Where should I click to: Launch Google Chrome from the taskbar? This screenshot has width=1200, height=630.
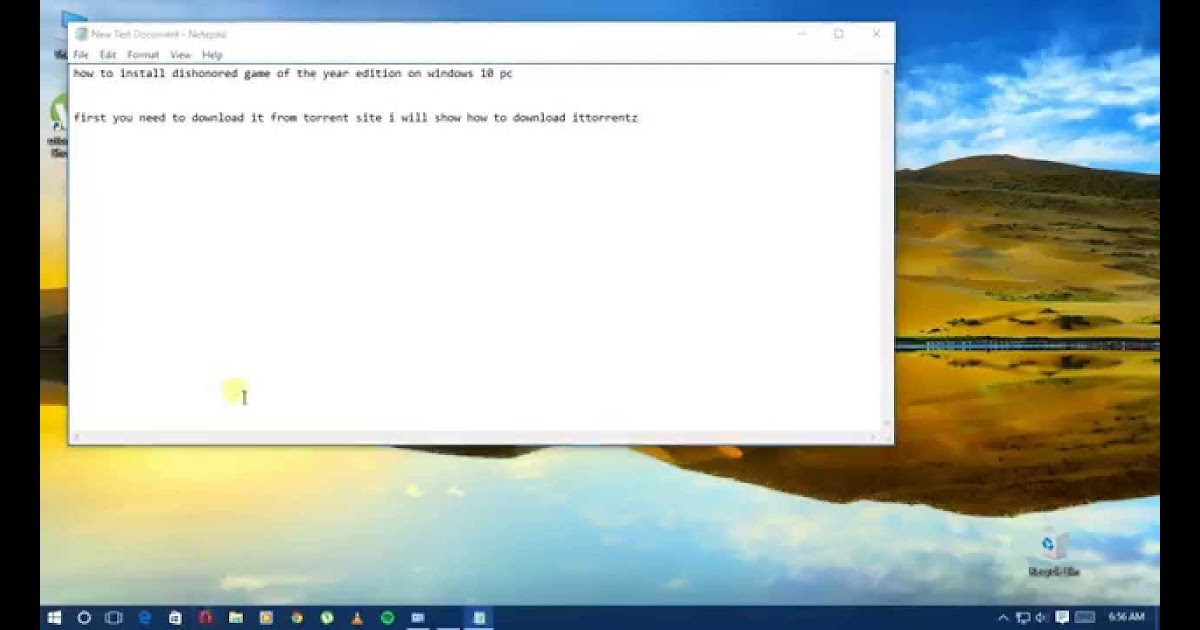297,618
